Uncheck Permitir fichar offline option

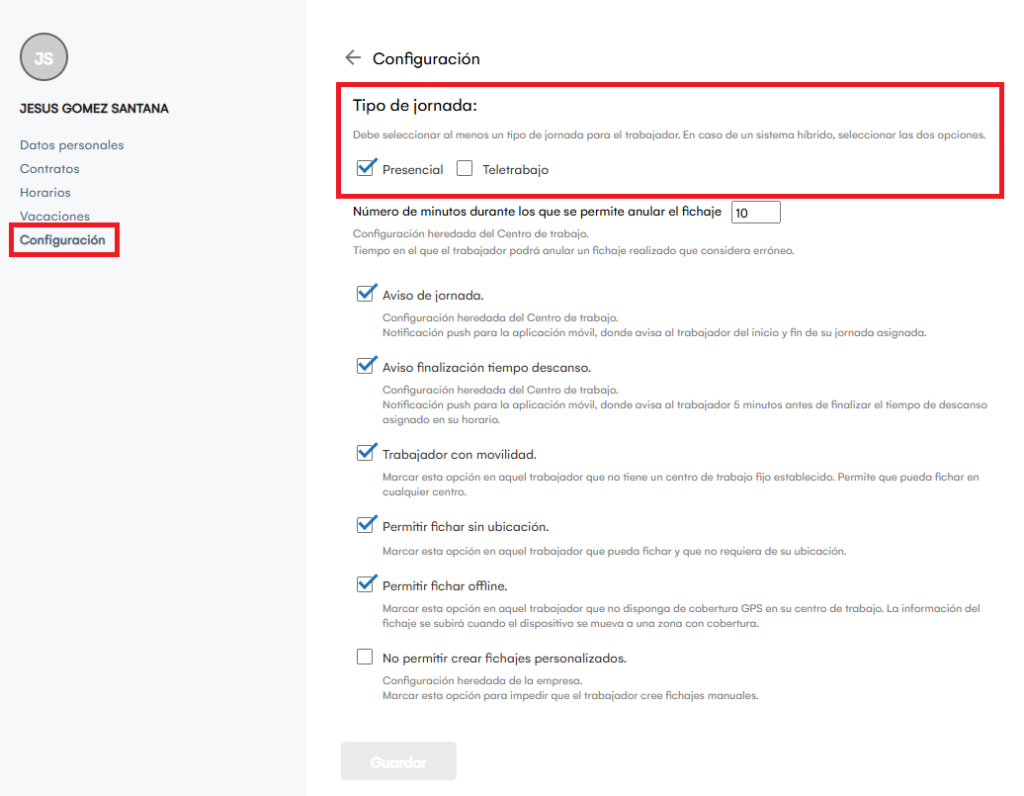[365, 585]
